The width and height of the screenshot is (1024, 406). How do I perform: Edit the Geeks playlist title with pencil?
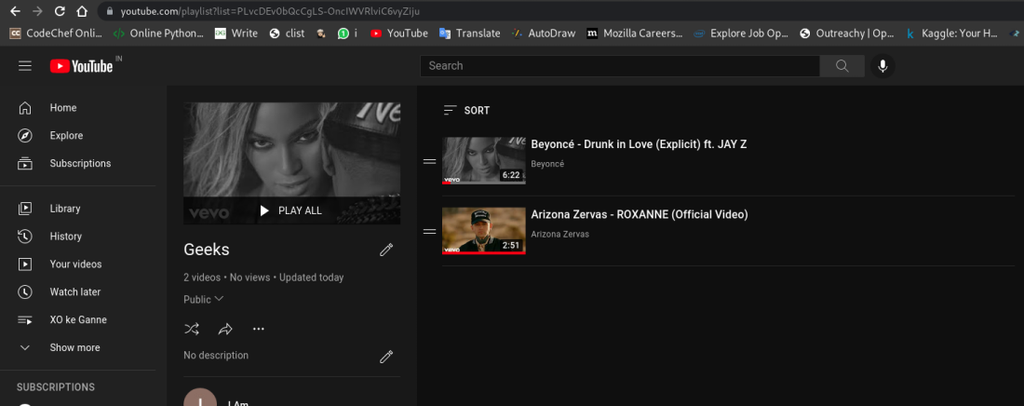point(387,249)
